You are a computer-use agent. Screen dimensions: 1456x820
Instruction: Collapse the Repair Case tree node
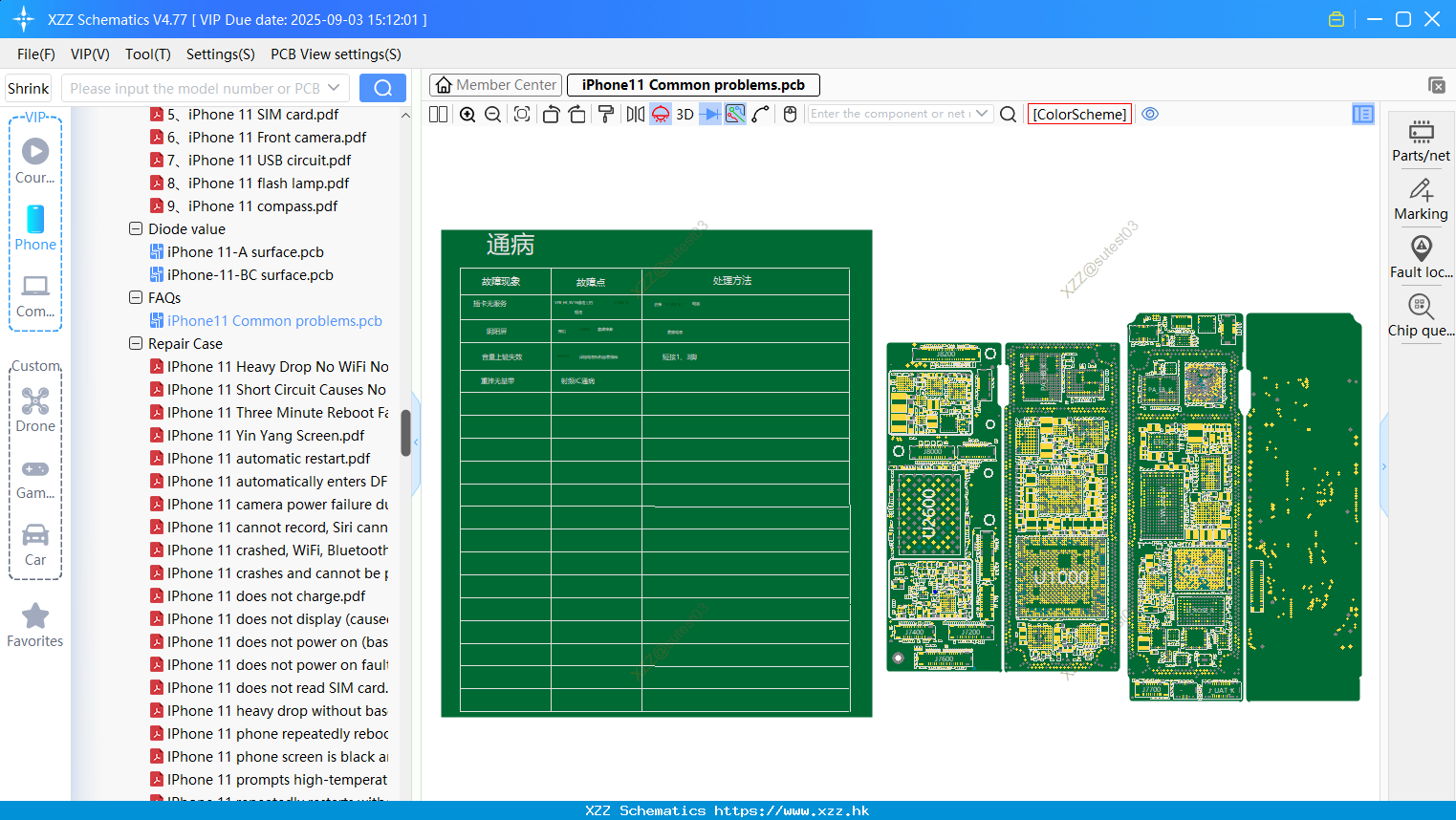(x=136, y=343)
